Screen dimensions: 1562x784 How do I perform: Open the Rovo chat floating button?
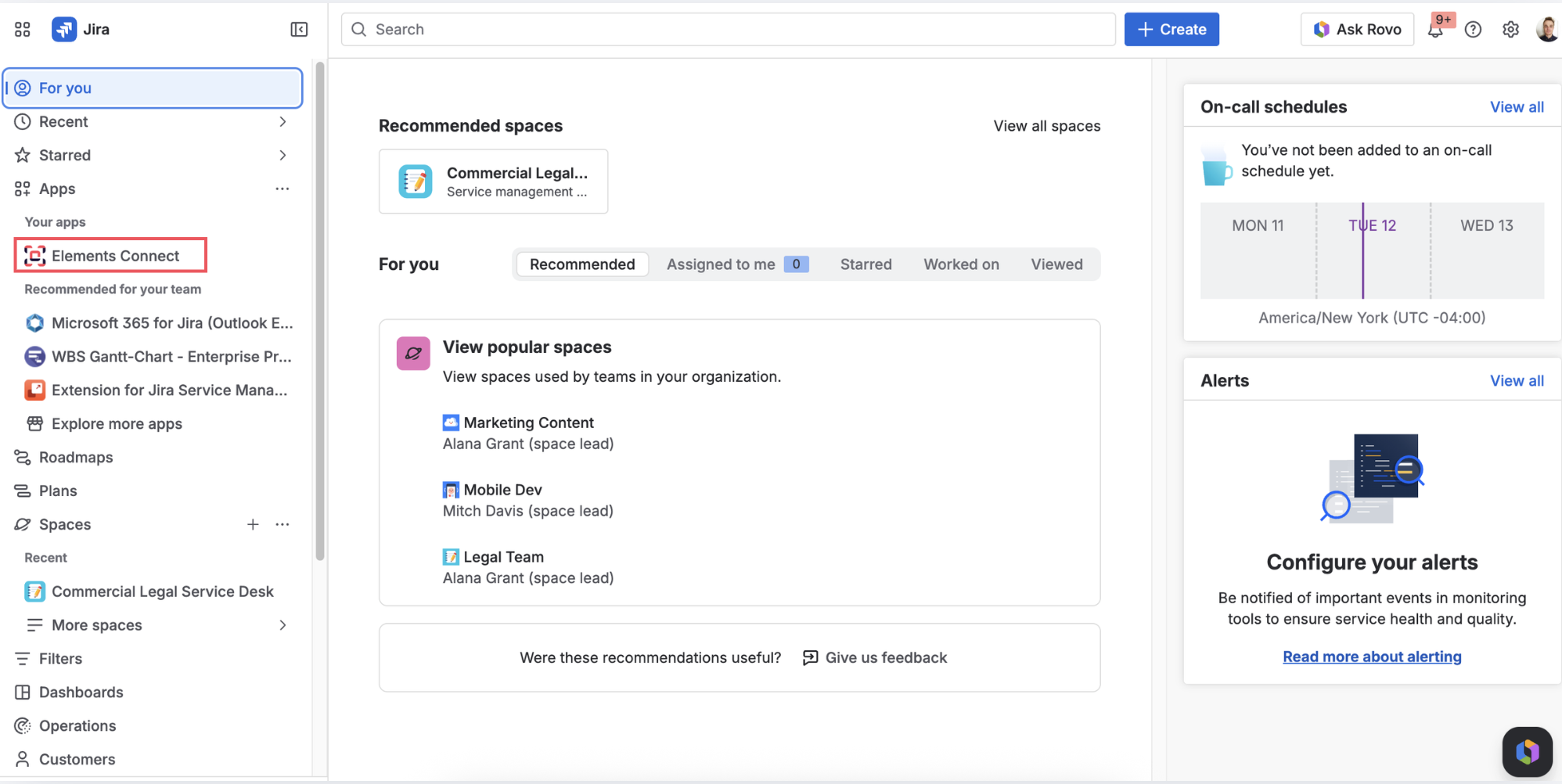coord(1527,752)
